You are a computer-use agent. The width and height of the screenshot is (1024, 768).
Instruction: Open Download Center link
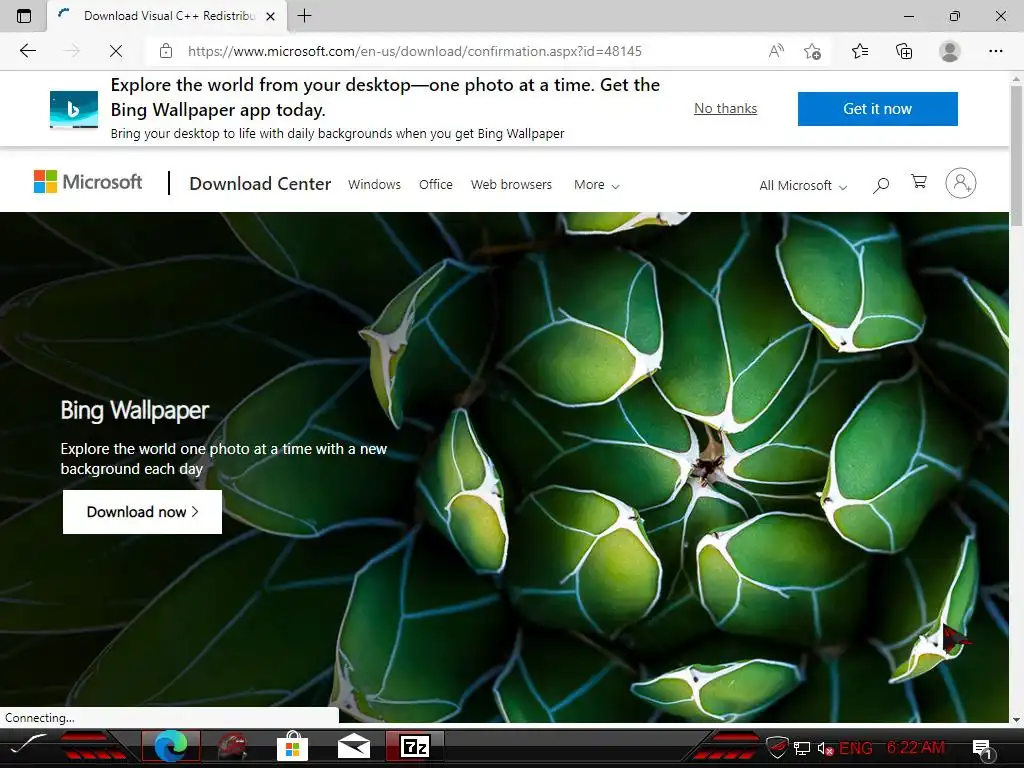click(x=260, y=184)
